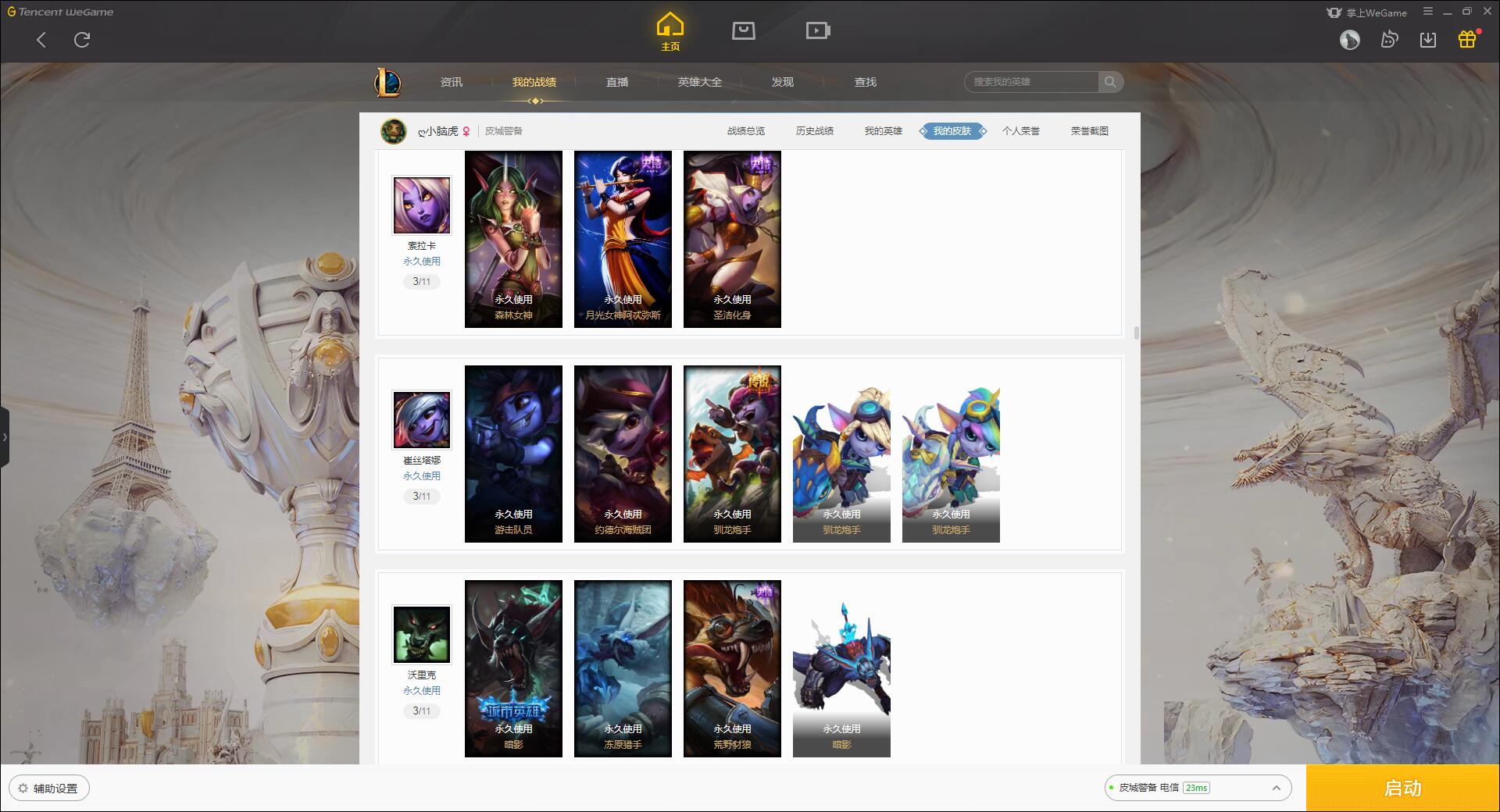
Task: Open the user avatar icon in top right
Action: tap(1350, 40)
